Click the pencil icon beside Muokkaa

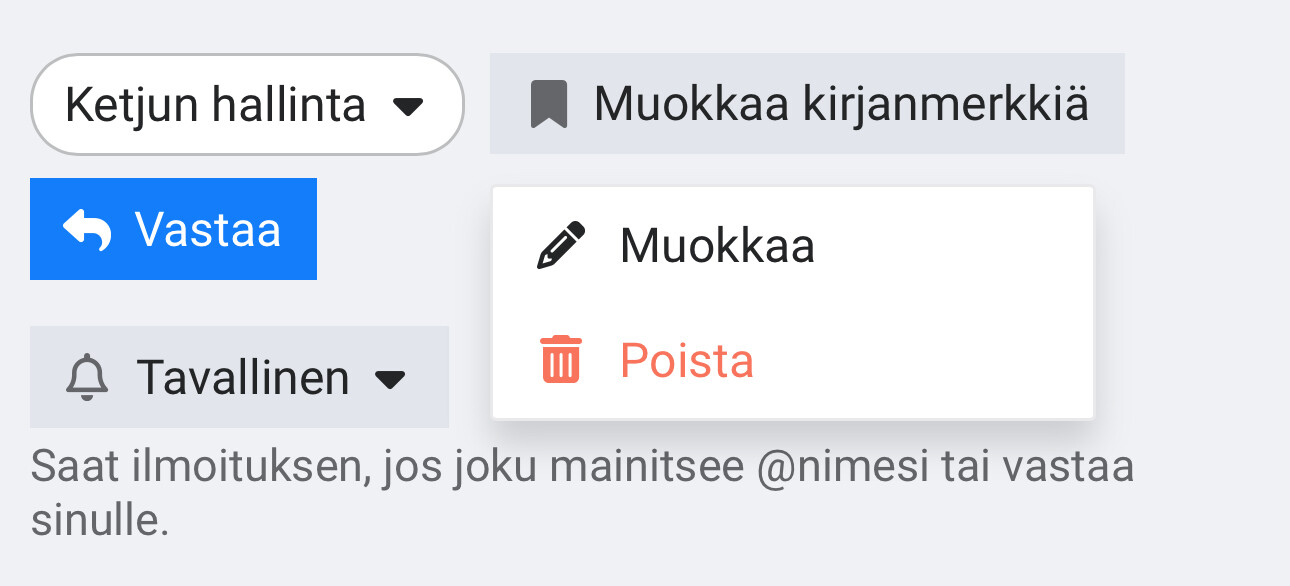tap(560, 246)
